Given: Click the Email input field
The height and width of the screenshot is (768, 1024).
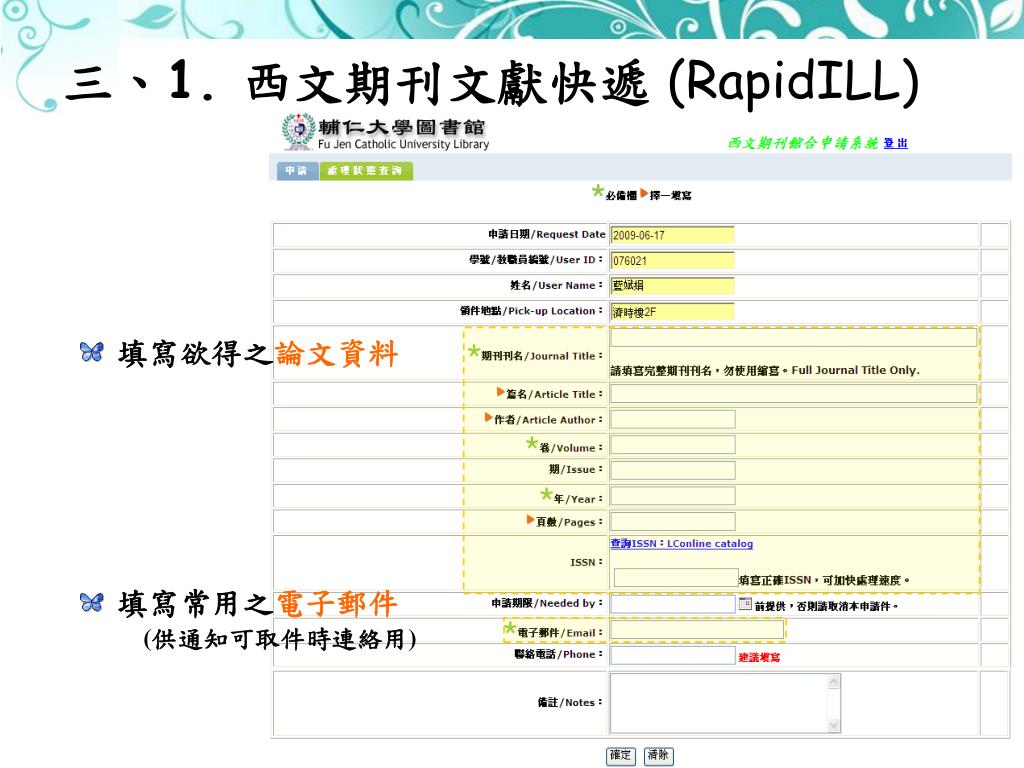Looking at the screenshot, I should click(x=697, y=630).
